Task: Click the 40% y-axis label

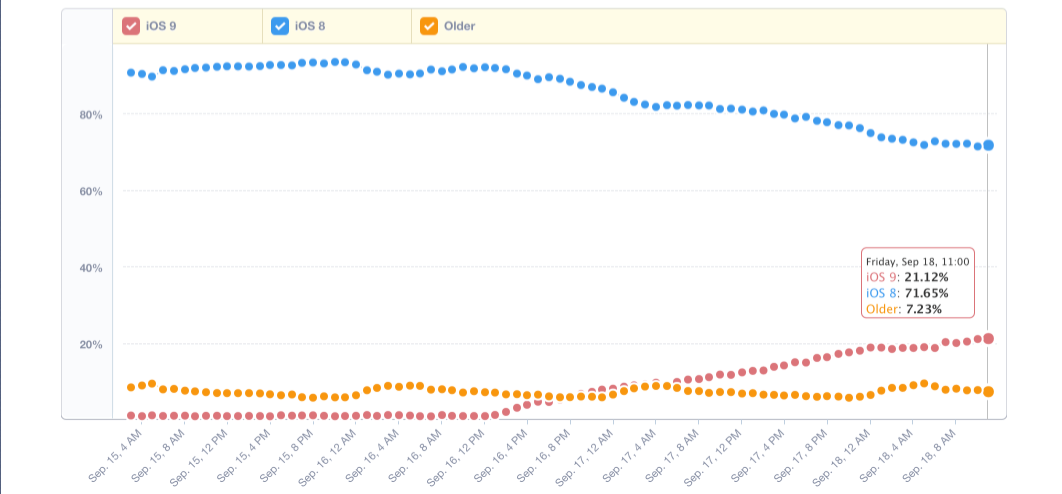Action: coord(91,268)
